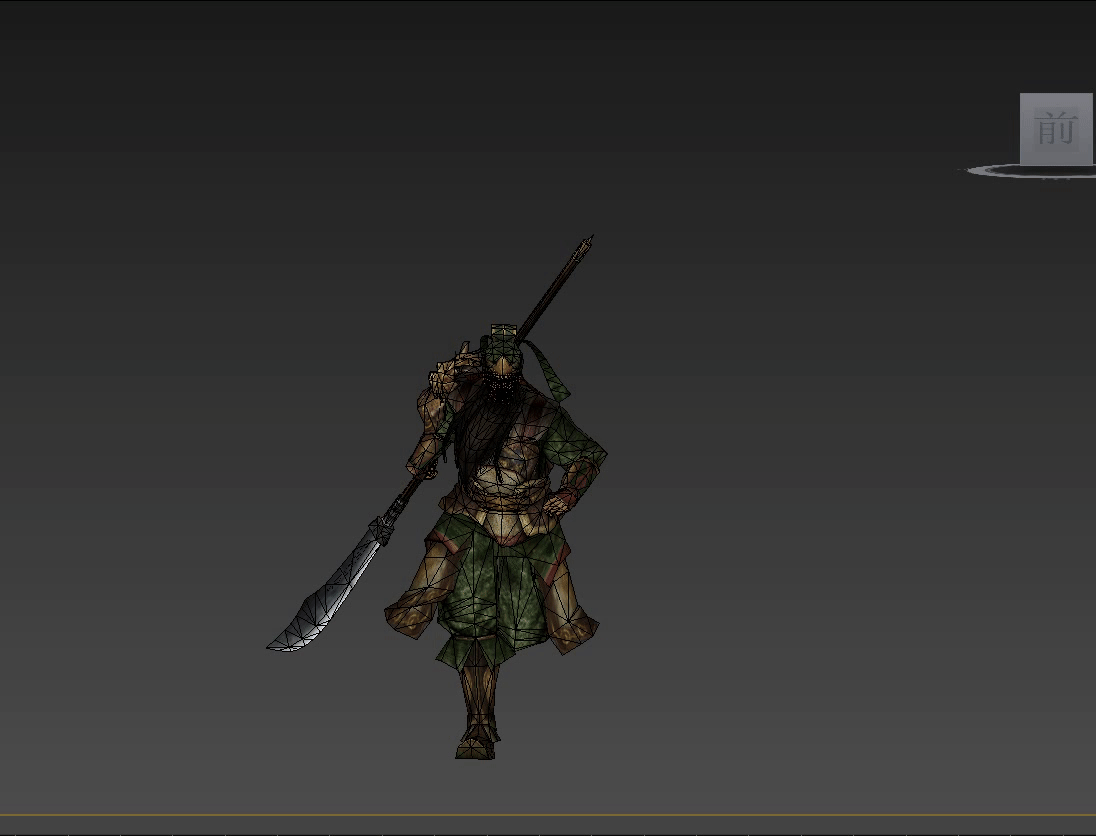The image size is (1096, 836).
Task: Select the warrior's green hat
Action: [505, 342]
